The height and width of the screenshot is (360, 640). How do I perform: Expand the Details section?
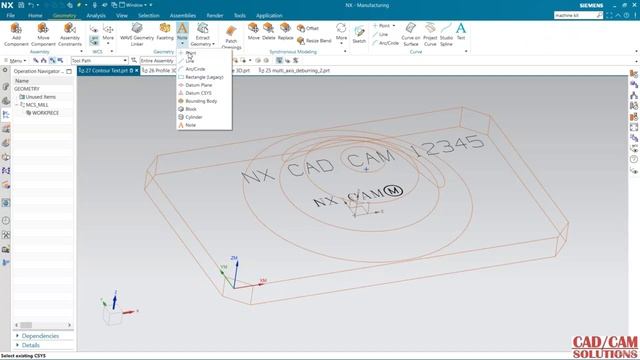[x=31, y=345]
